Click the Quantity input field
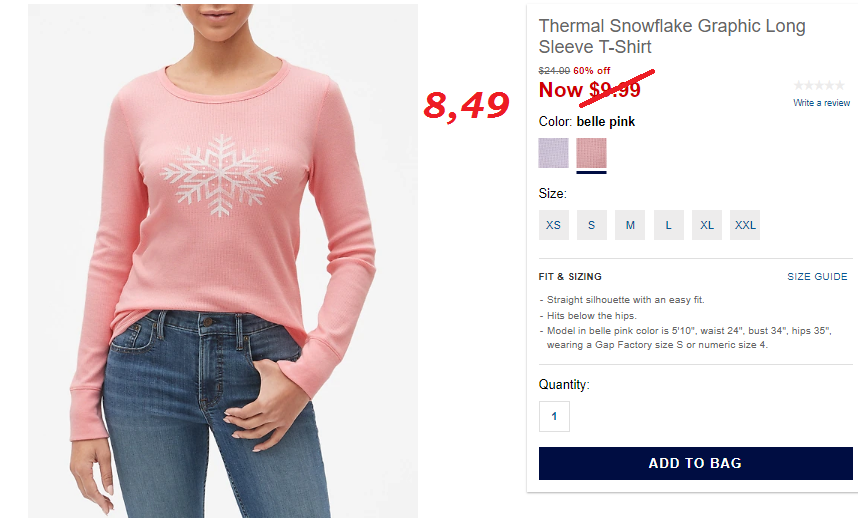Image resolution: width=858 pixels, height=518 pixels. coord(554,416)
